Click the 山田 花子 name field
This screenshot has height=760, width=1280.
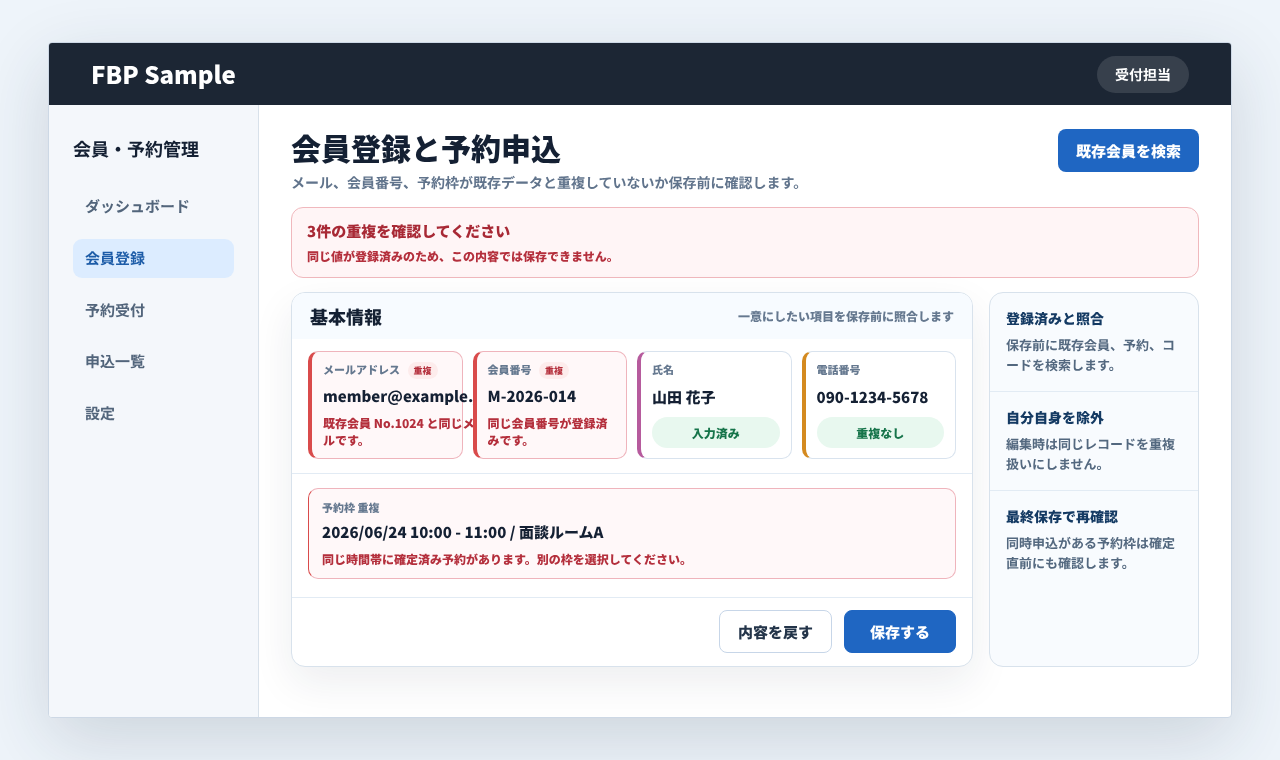tap(714, 405)
